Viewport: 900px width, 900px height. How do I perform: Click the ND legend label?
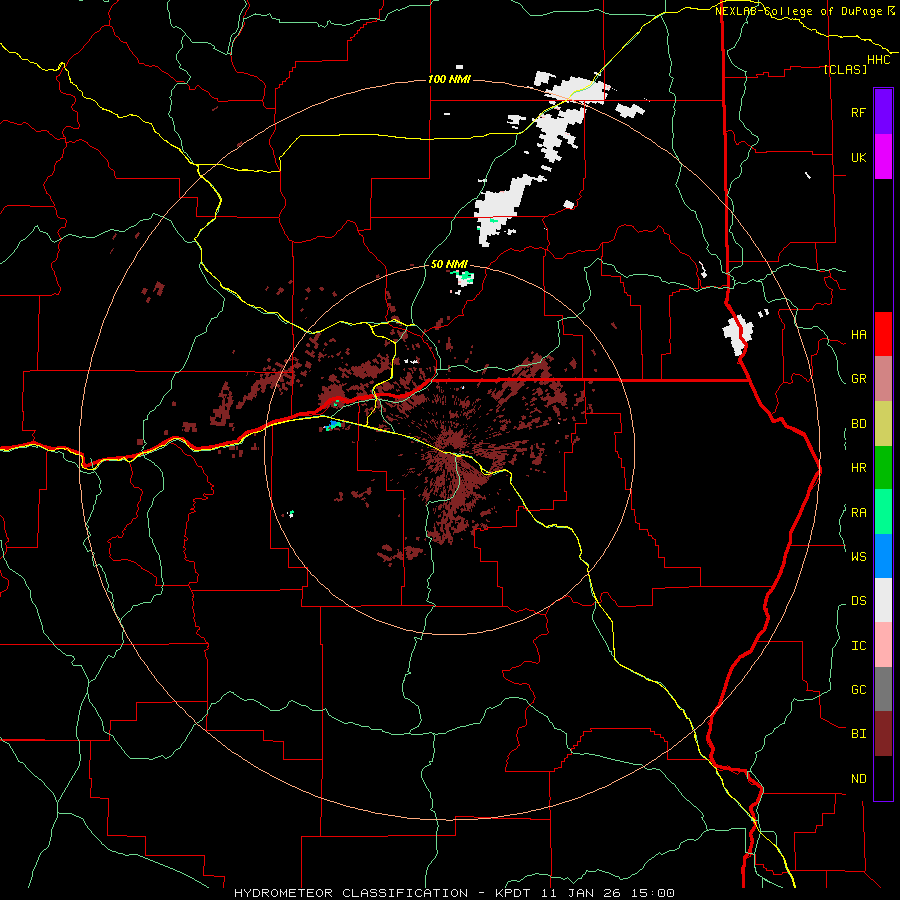[858, 778]
